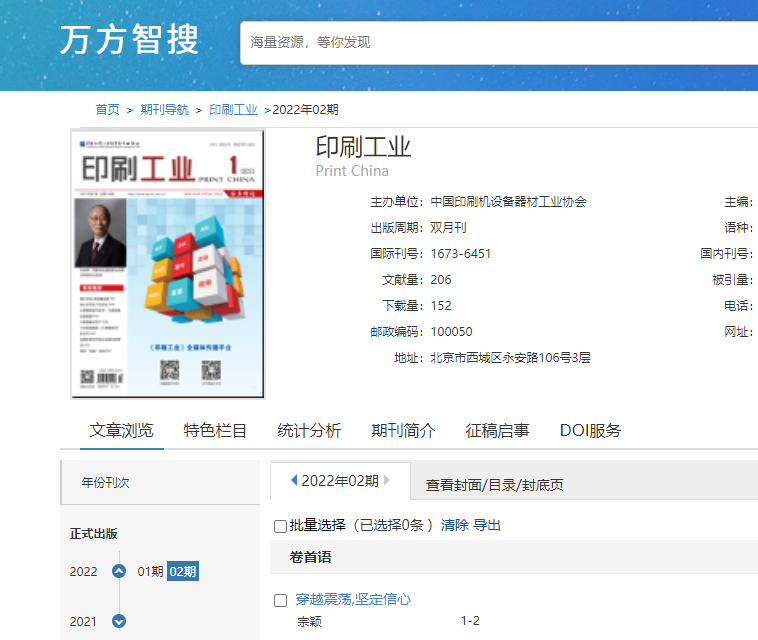
Task: Click the 2021 year label
Action: (x=83, y=622)
